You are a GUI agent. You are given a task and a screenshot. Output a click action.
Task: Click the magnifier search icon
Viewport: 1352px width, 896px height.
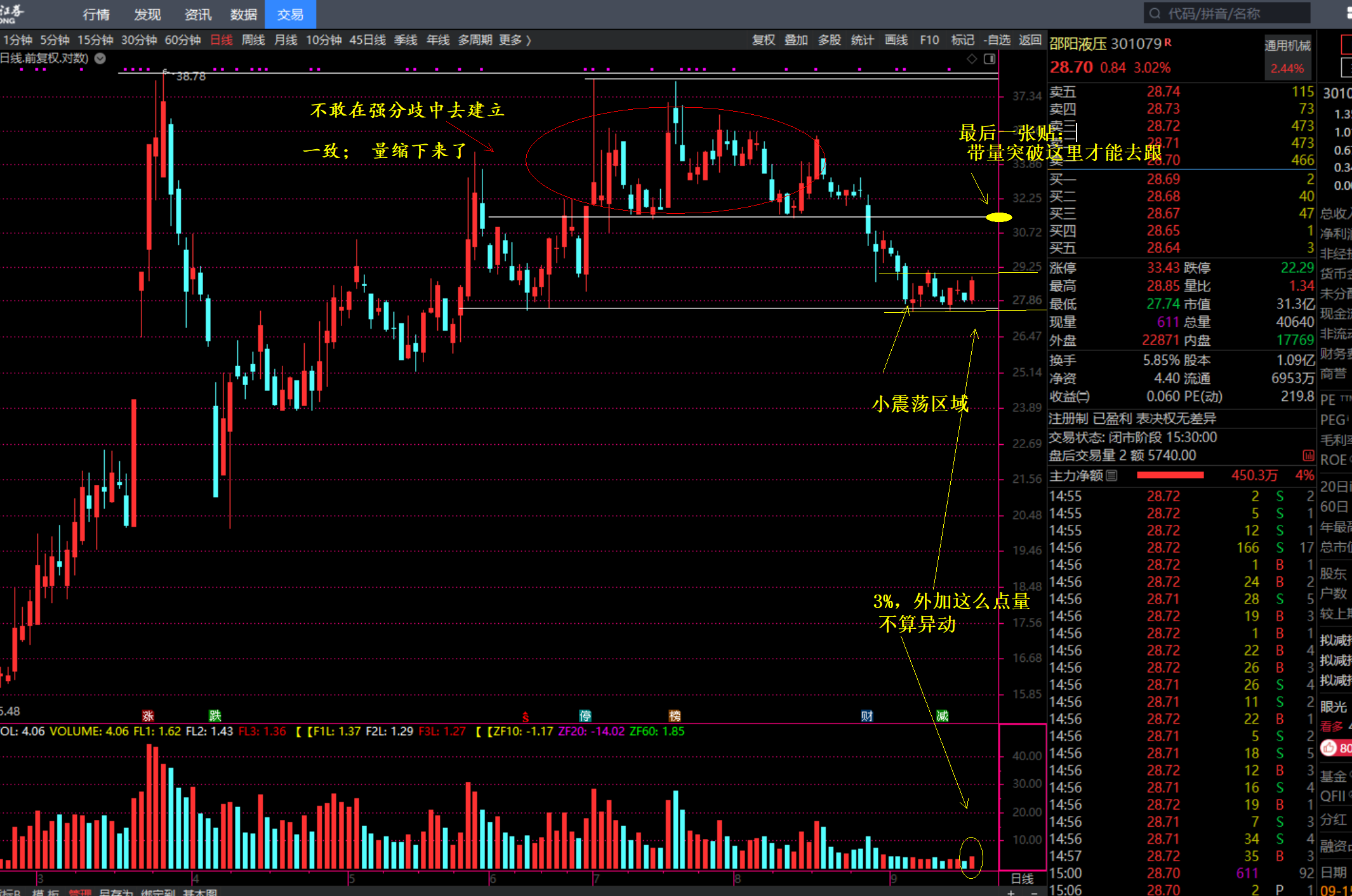(x=1155, y=13)
